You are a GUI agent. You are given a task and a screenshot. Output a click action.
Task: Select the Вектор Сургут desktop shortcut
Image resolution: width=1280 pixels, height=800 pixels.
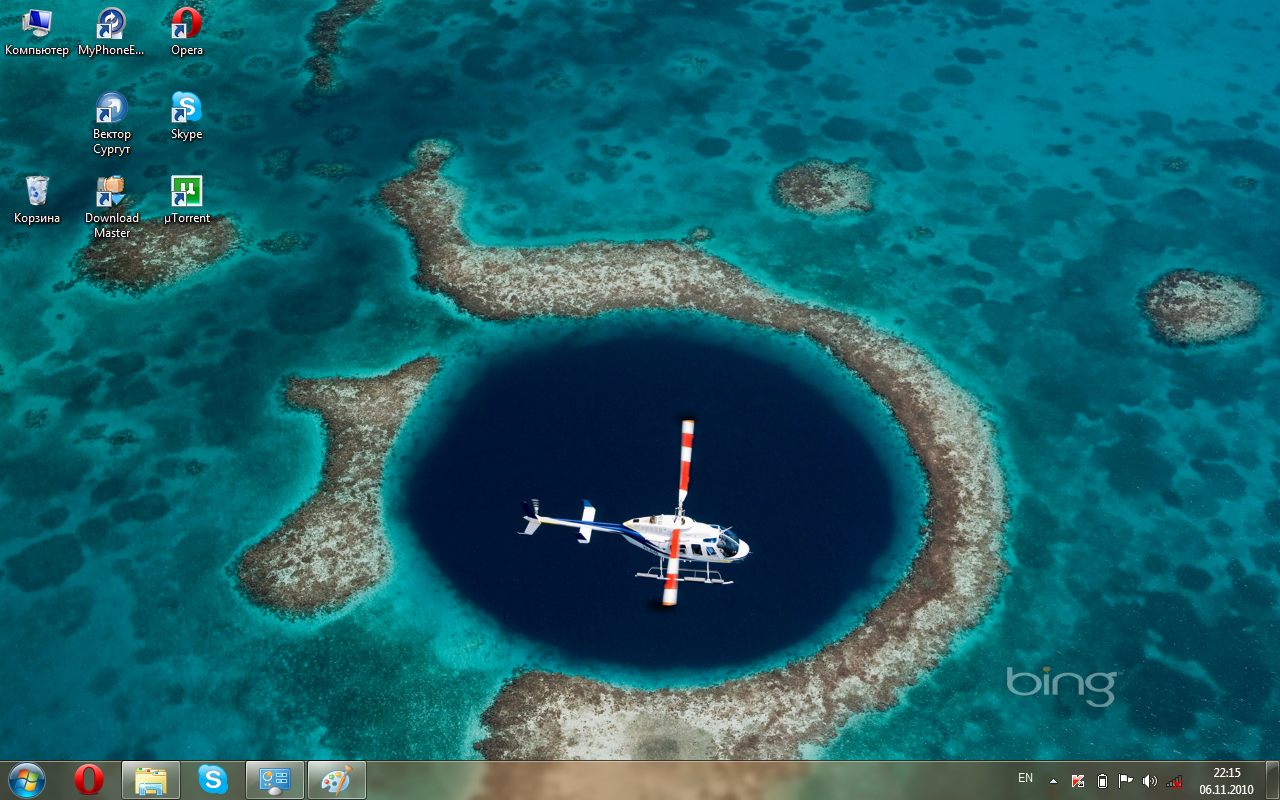112,123
